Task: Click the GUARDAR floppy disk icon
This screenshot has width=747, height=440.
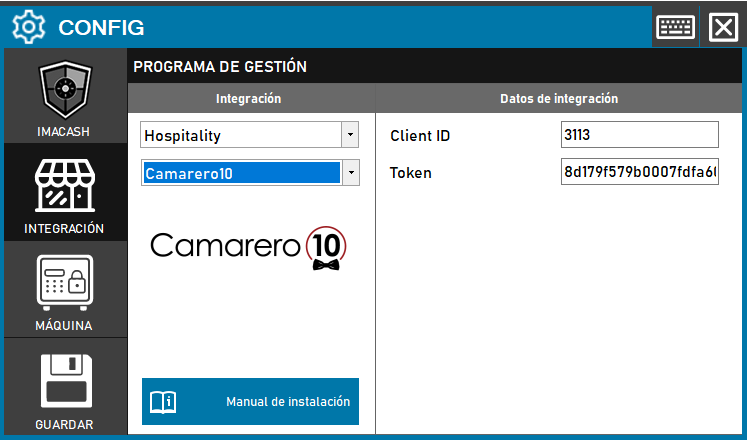Action: coord(65,380)
